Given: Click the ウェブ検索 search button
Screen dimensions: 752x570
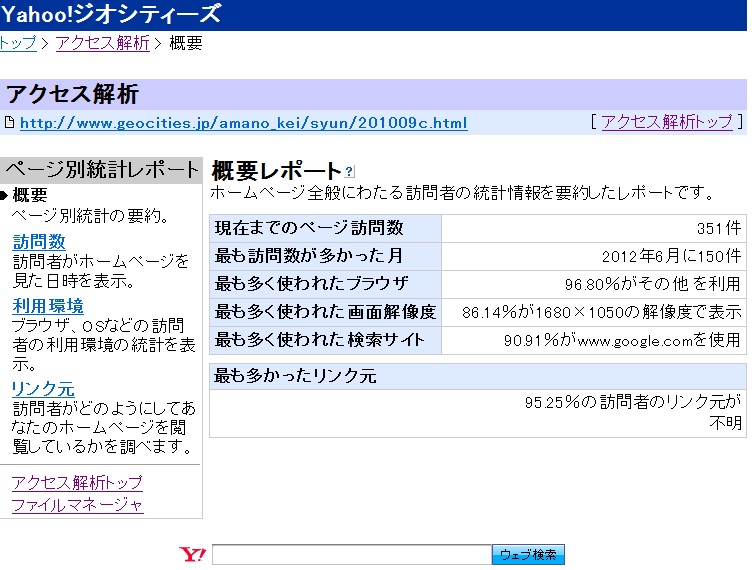Looking at the screenshot, I should pyautogui.click(x=528, y=555).
